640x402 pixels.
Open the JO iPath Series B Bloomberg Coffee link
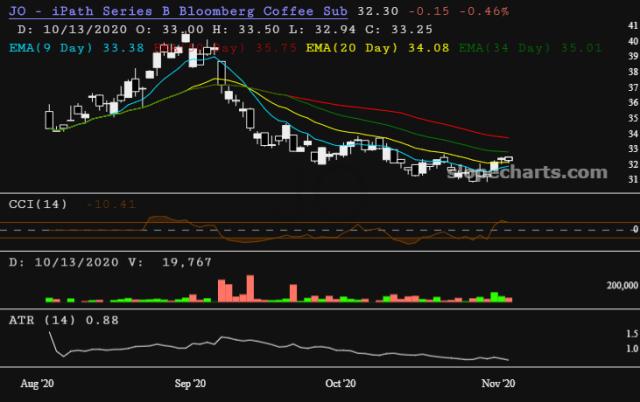pyautogui.click(x=178, y=11)
